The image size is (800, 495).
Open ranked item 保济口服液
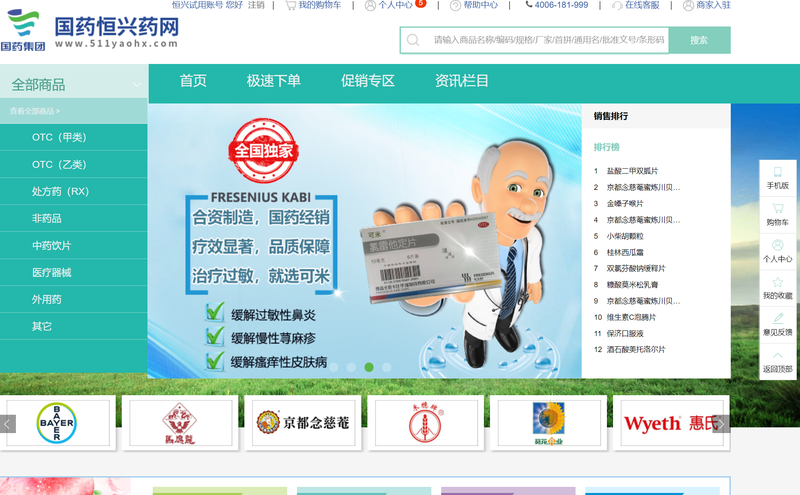tap(625, 334)
